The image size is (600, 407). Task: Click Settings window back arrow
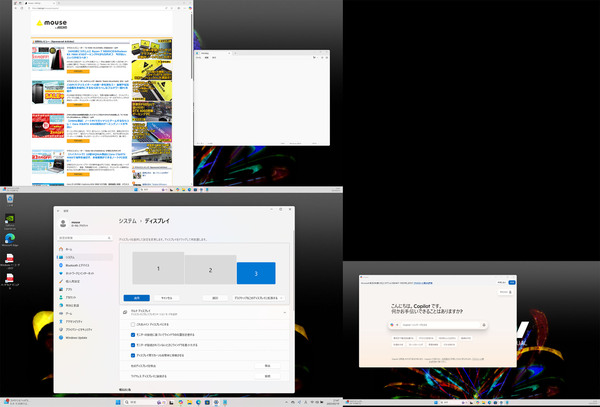coord(58,211)
